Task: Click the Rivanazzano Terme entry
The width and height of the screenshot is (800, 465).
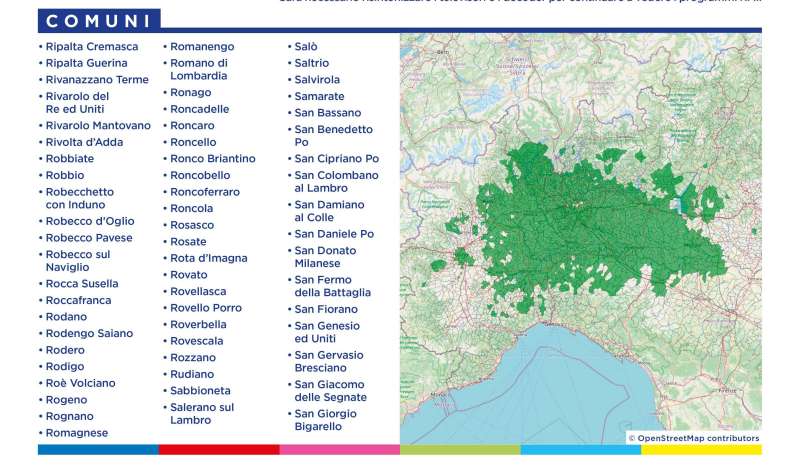Action: 97,80
